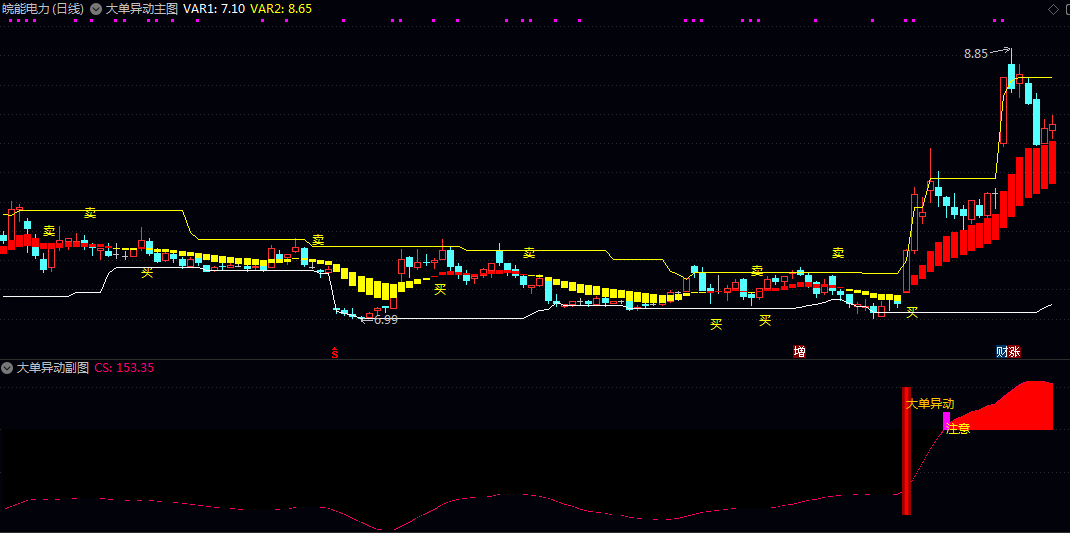Click the 8.85 high price annotation

pos(975,54)
